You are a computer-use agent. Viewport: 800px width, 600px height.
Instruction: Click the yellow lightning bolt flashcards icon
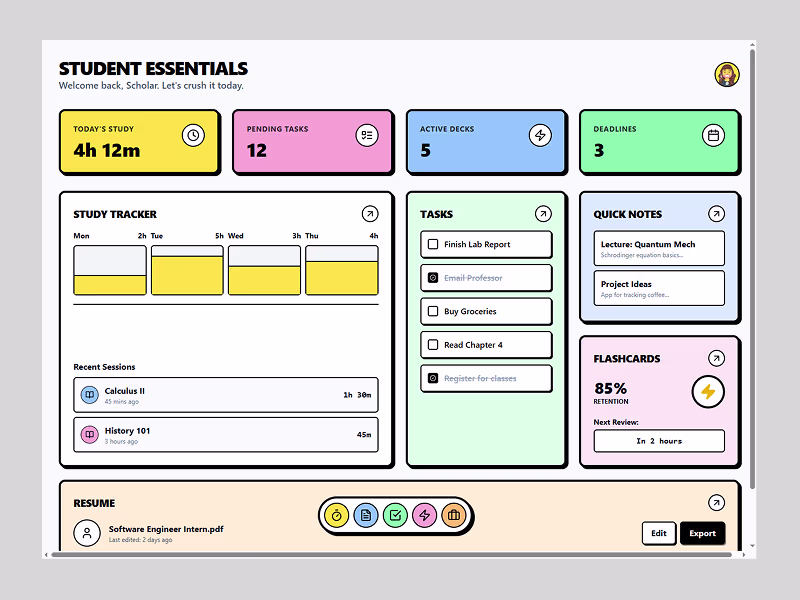(708, 392)
